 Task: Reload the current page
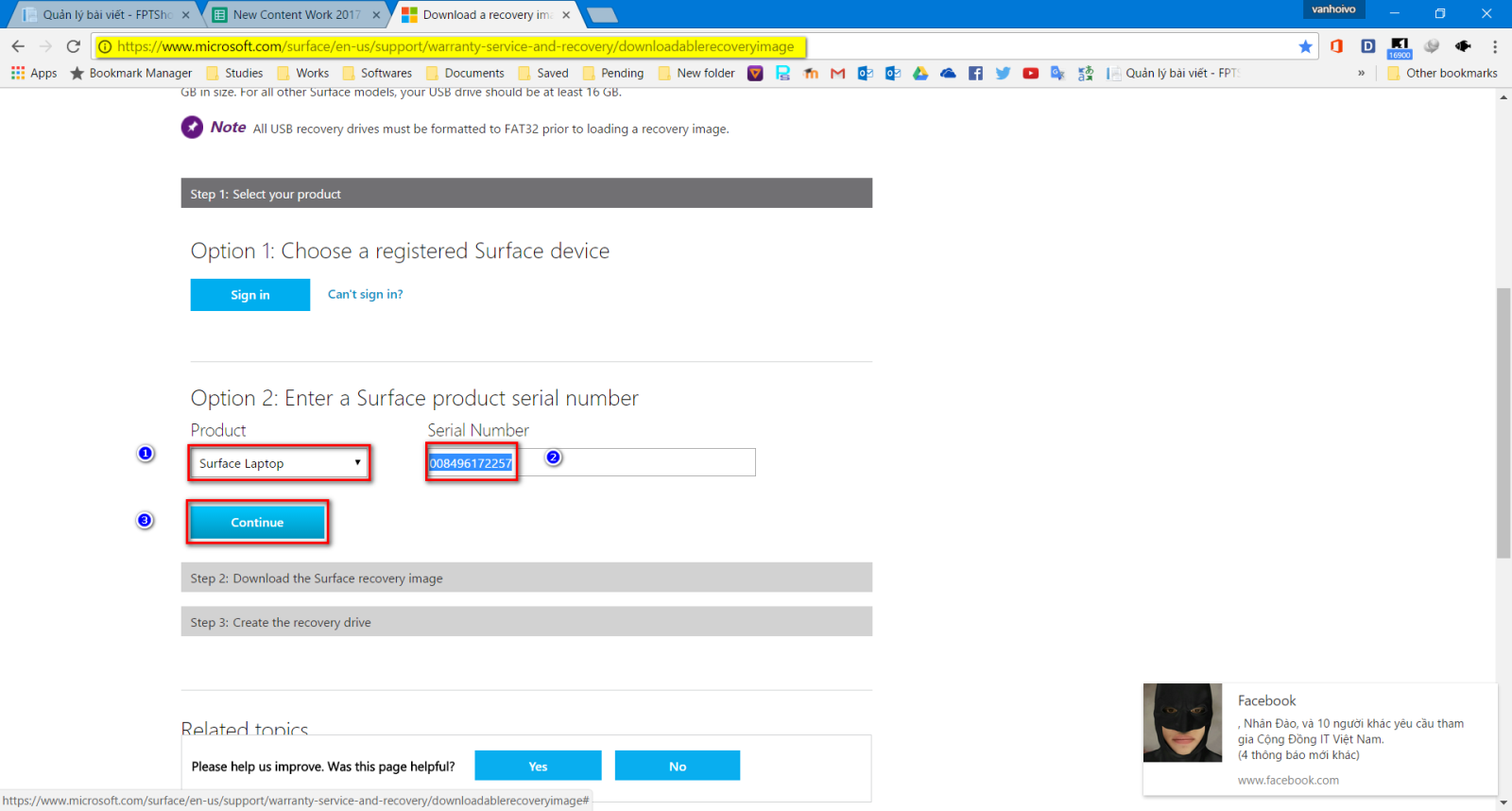click(74, 46)
